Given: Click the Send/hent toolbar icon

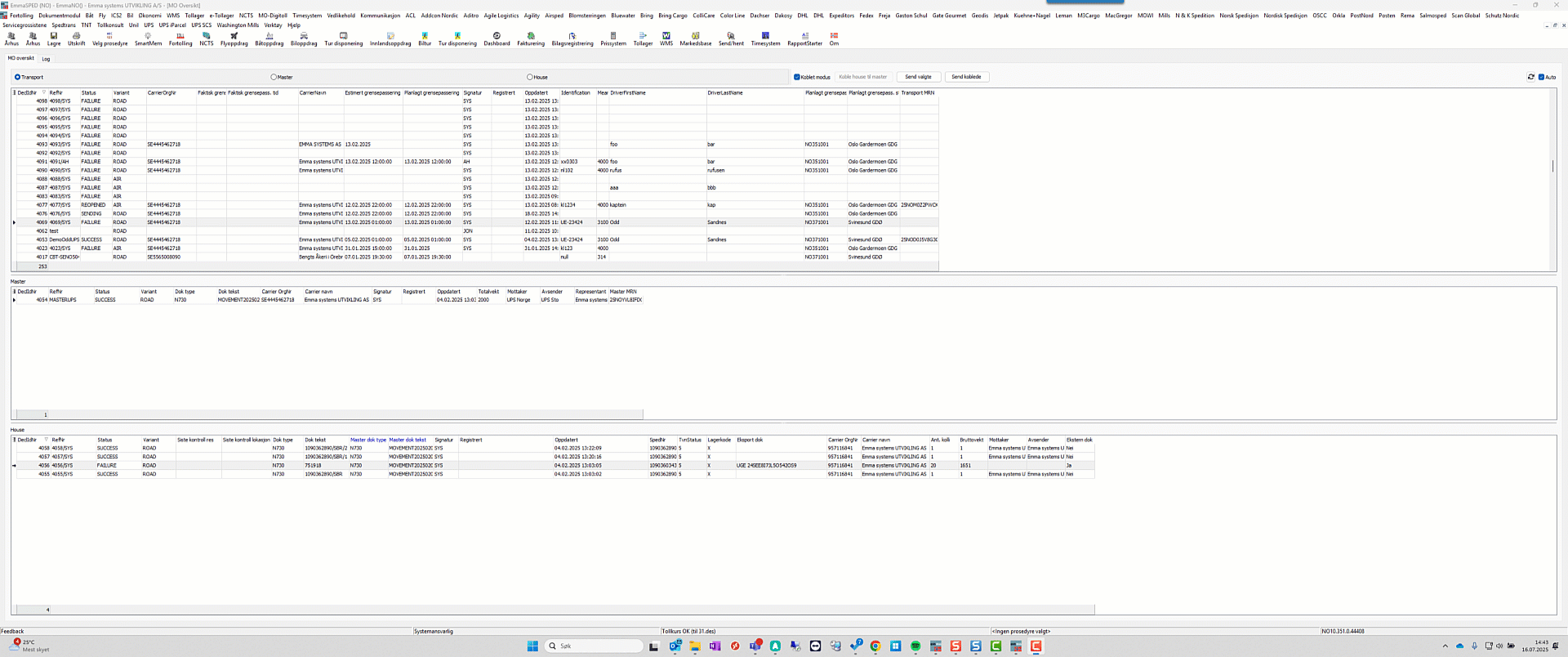Looking at the screenshot, I should point(731,39).
